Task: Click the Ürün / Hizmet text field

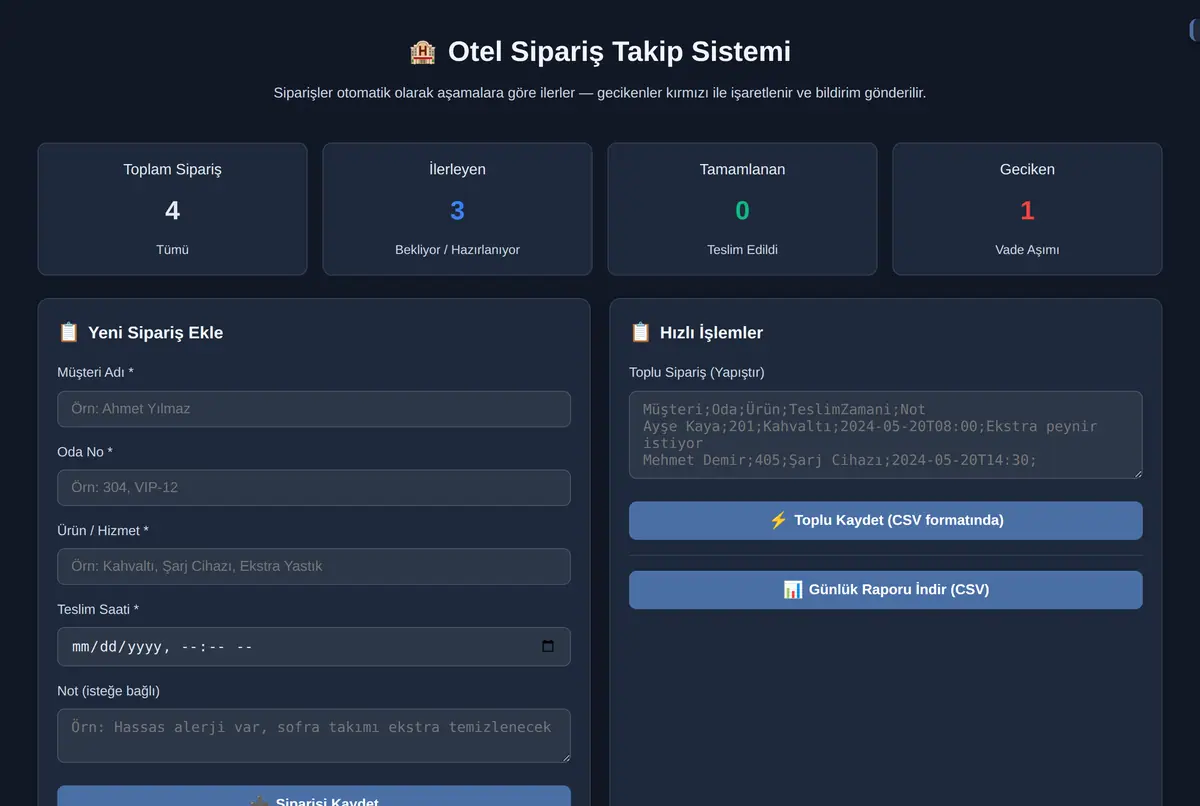Action: coord(314,566)
